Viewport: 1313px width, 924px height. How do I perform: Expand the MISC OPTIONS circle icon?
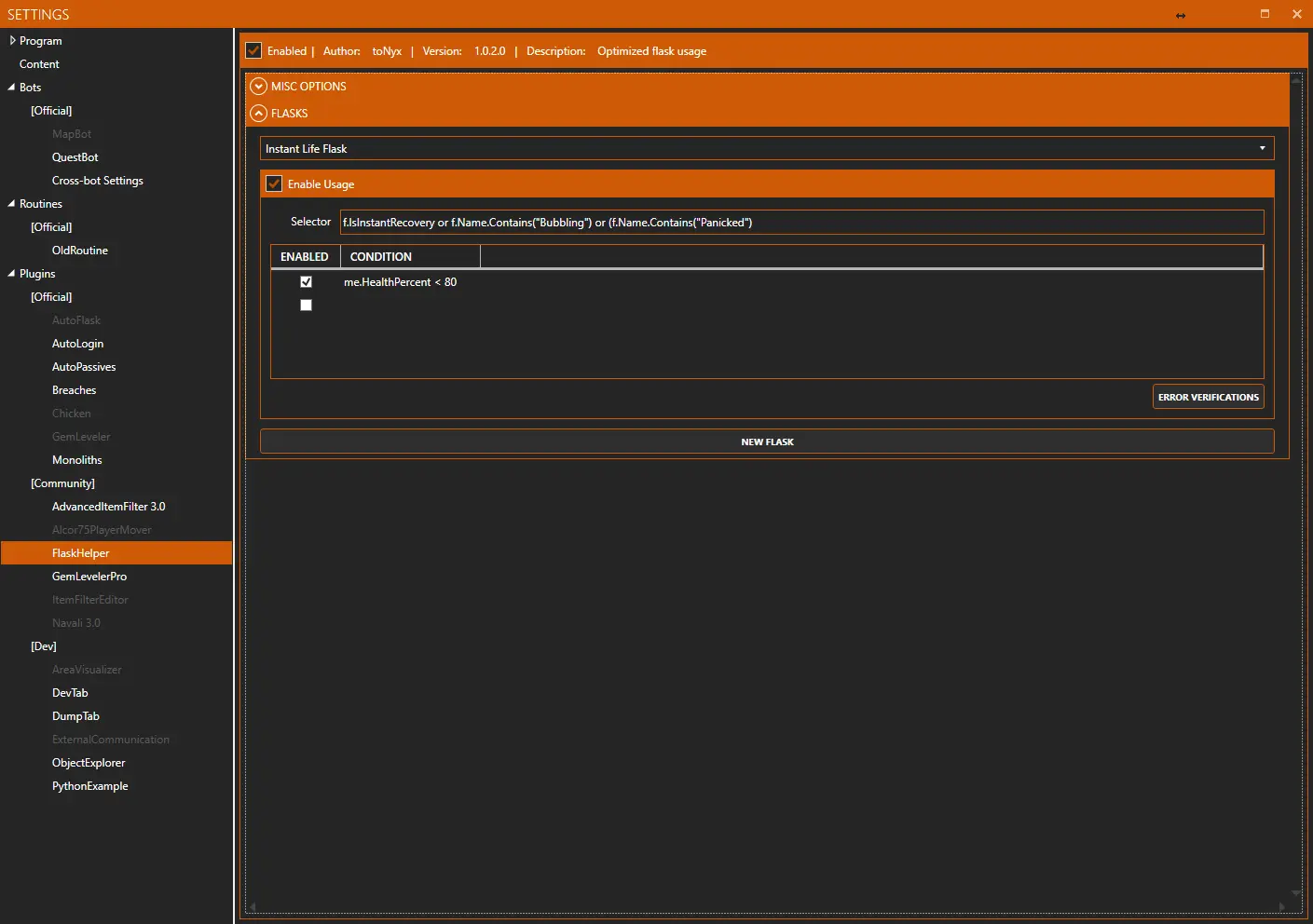259,87
